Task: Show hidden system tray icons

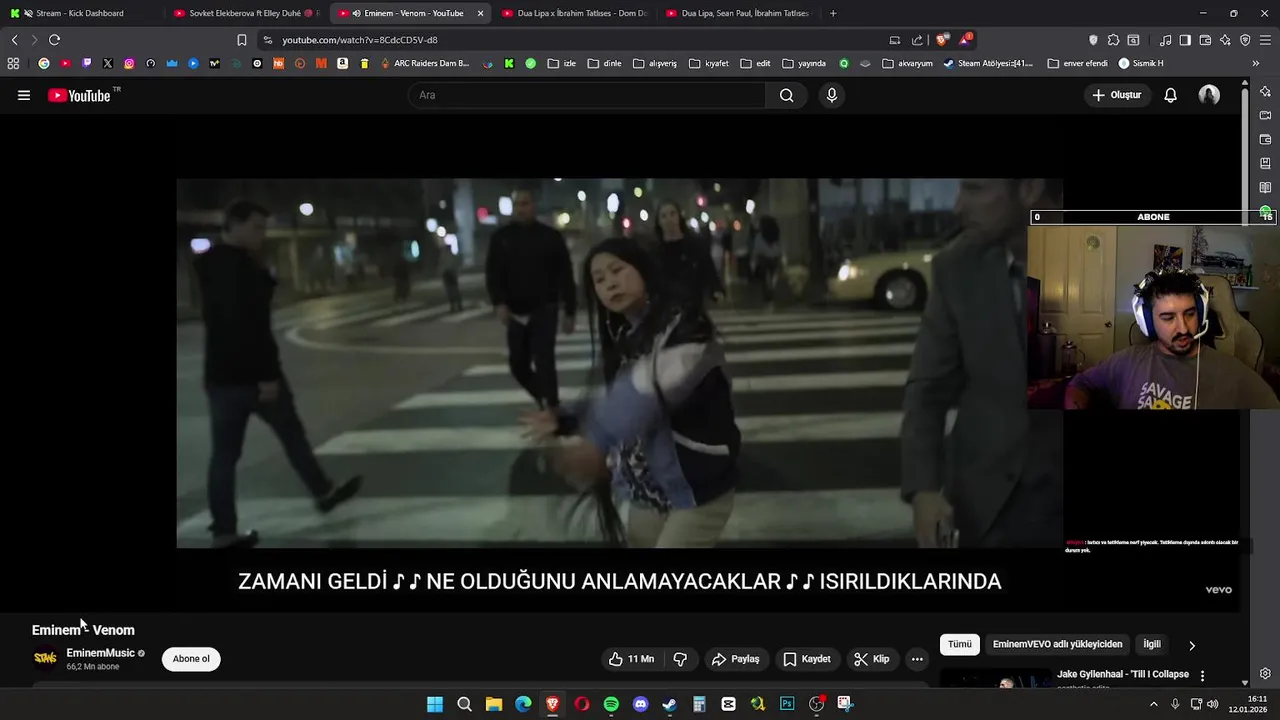Action: 1153,704
